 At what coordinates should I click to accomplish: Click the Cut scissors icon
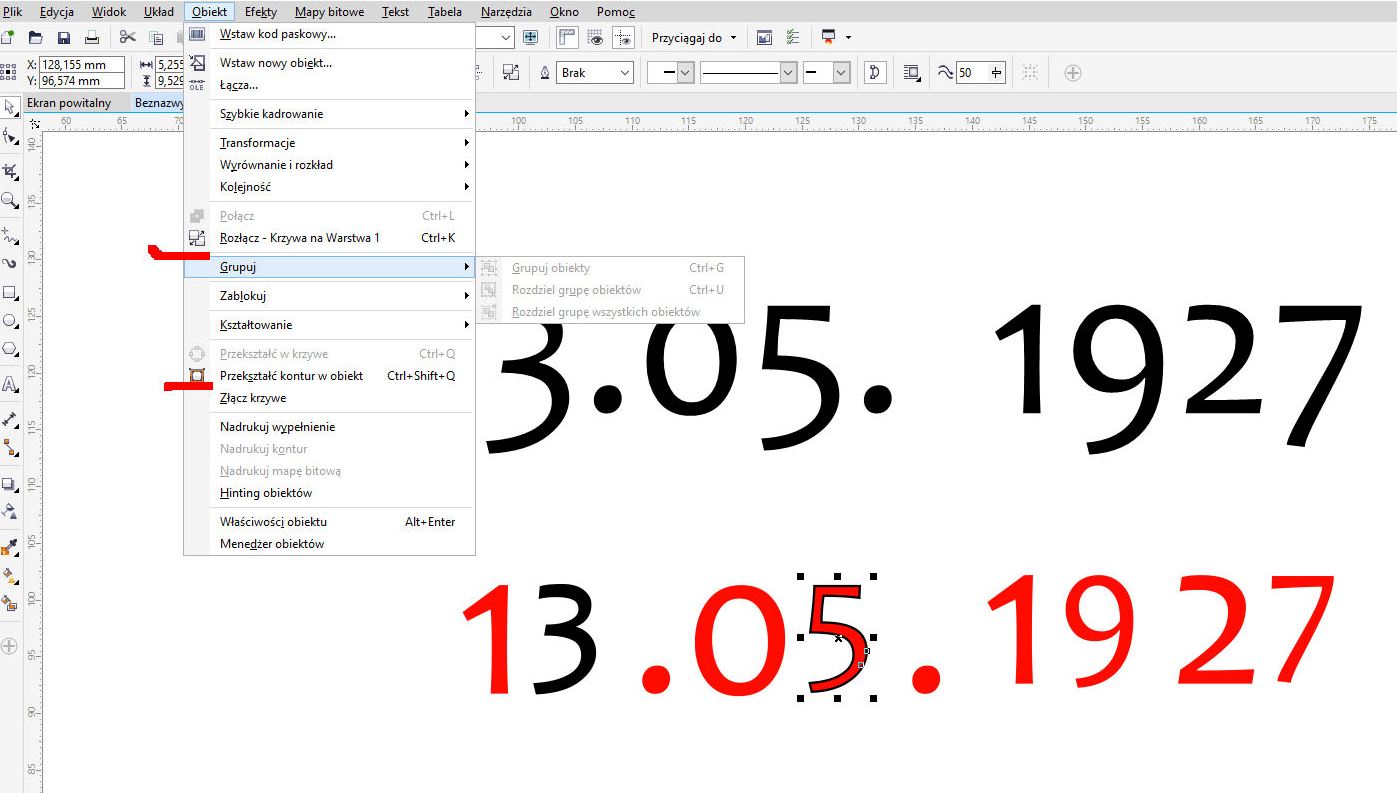[x=127, y=38]
